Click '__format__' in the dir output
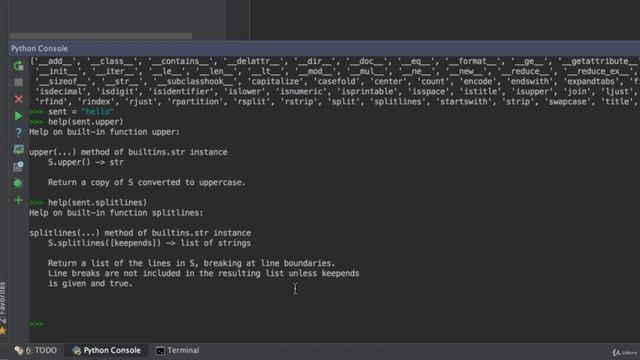This screenshot has height=360, width=640. point(472,61)
